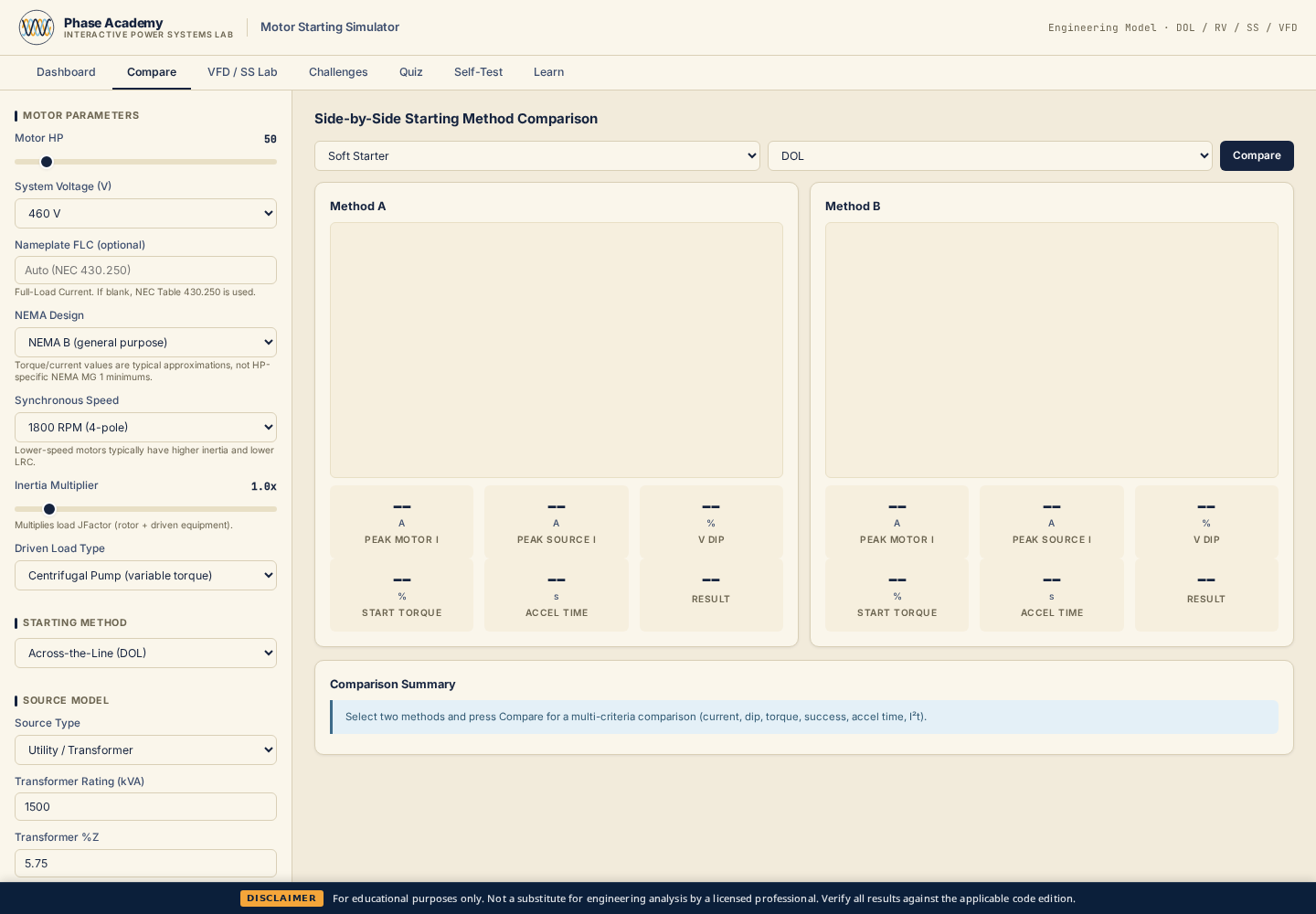
Task: Open the System Voltage dropdown
Action: (x=145, y=214)
